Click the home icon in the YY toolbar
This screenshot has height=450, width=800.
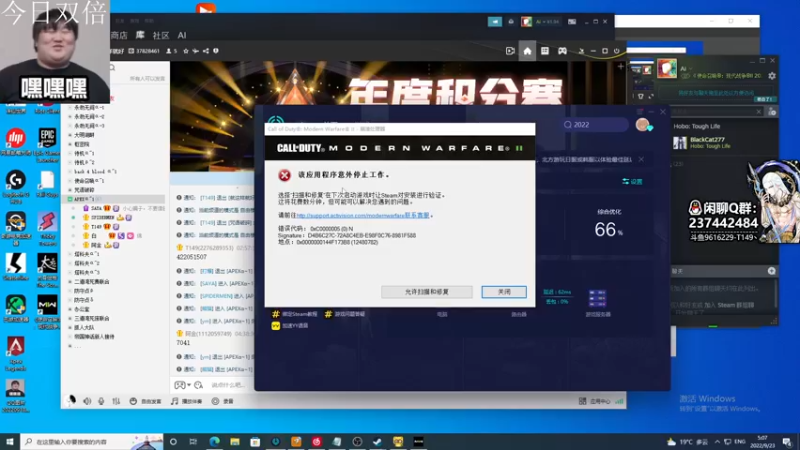(x=527, y=51)
